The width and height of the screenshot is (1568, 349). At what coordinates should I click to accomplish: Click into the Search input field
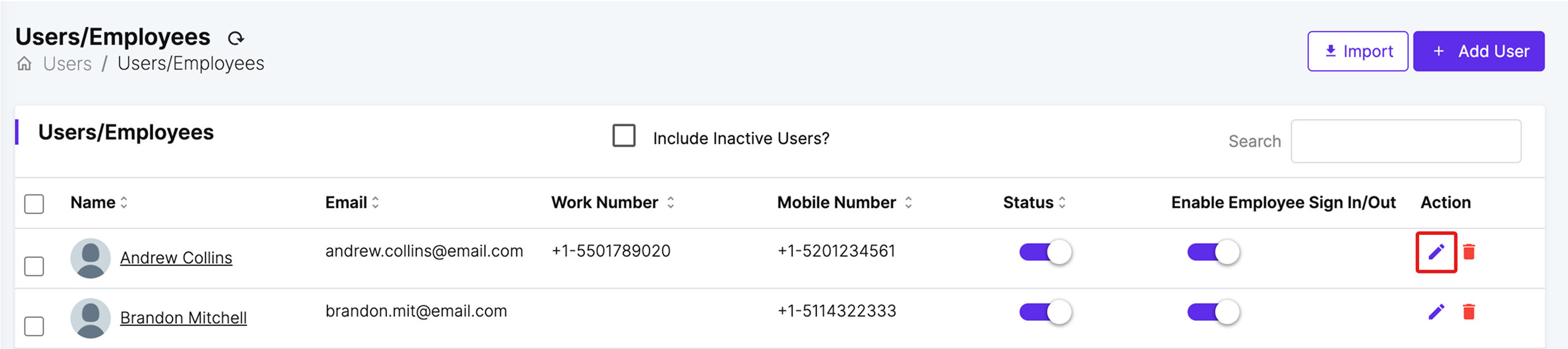point(1405,141)
